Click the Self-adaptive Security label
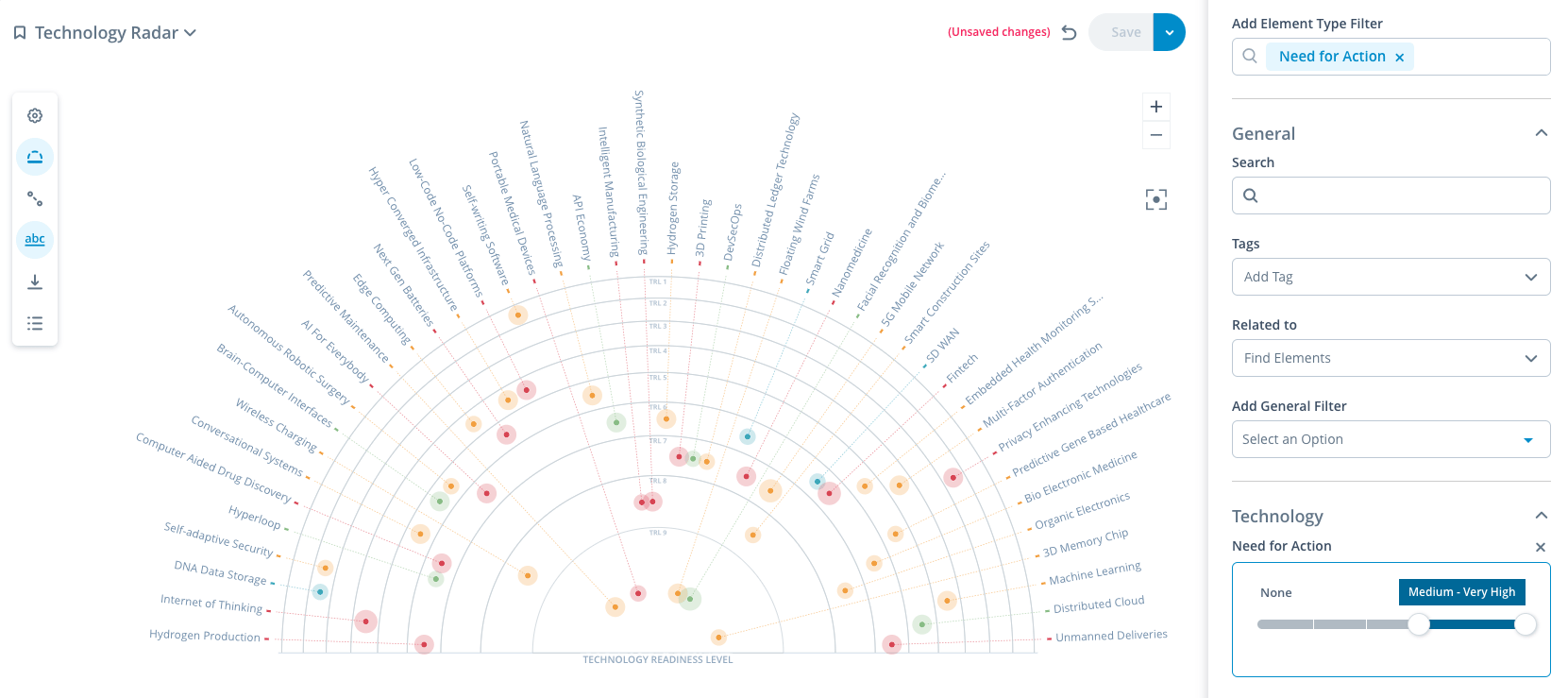This screenshot has height=698, width=1568. [219, 539]
